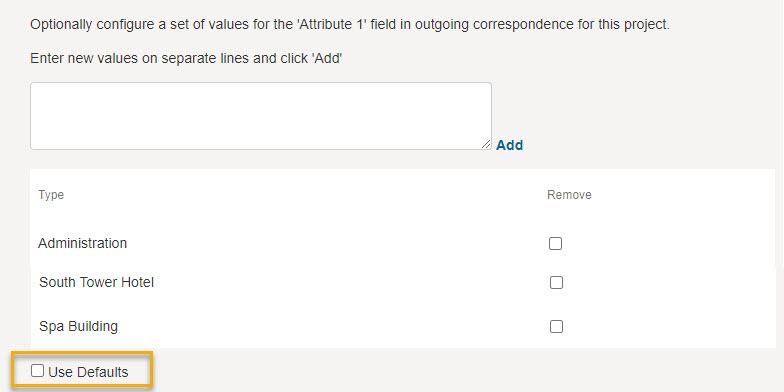This screenshot has width=784, height=392.
Task: Click the Spa Building value row
Action: pyautogui.click(x=402, y=326)
